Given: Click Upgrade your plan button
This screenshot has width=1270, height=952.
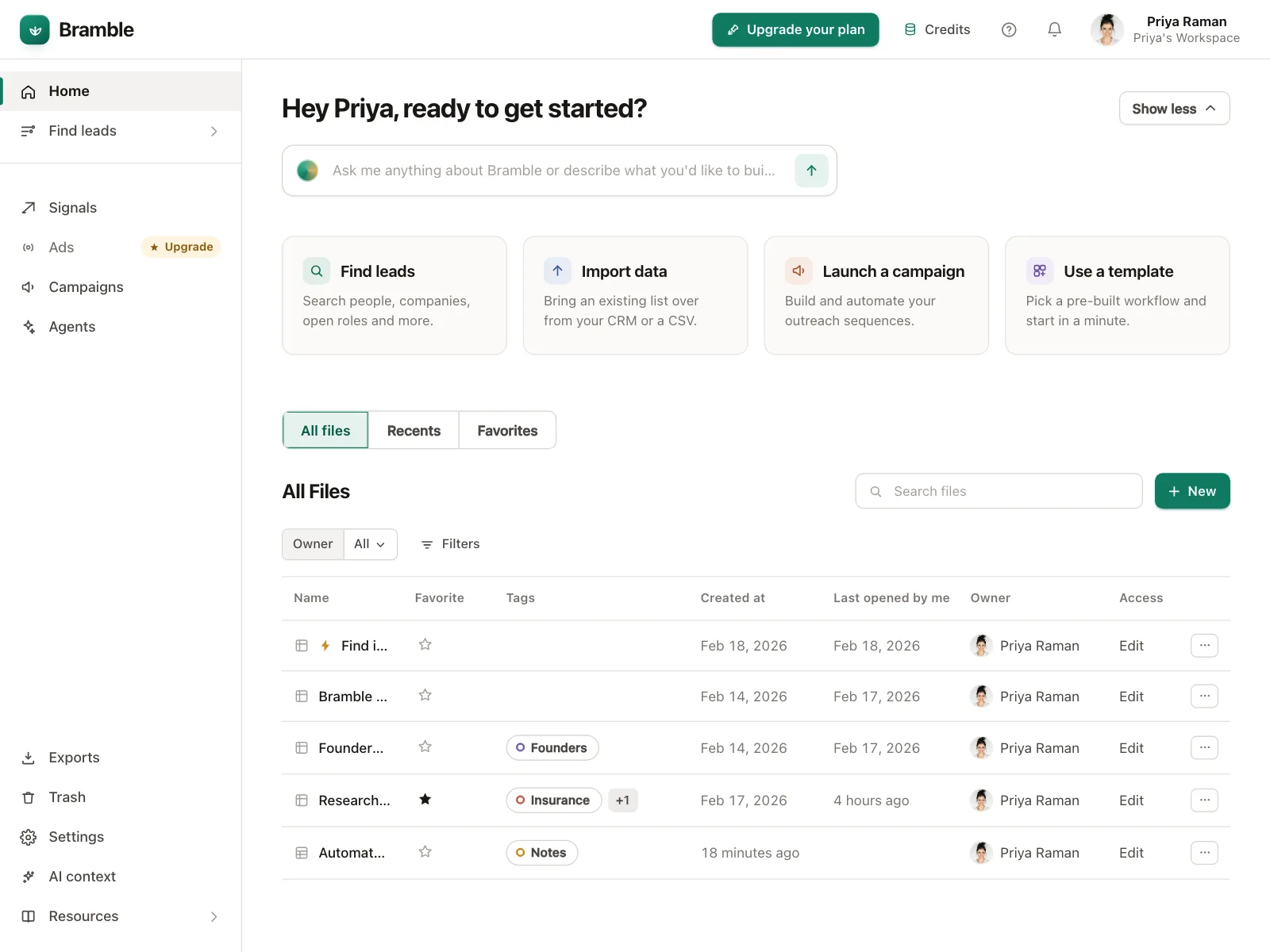Looking at the screenshot, I should tap(795, 29).
